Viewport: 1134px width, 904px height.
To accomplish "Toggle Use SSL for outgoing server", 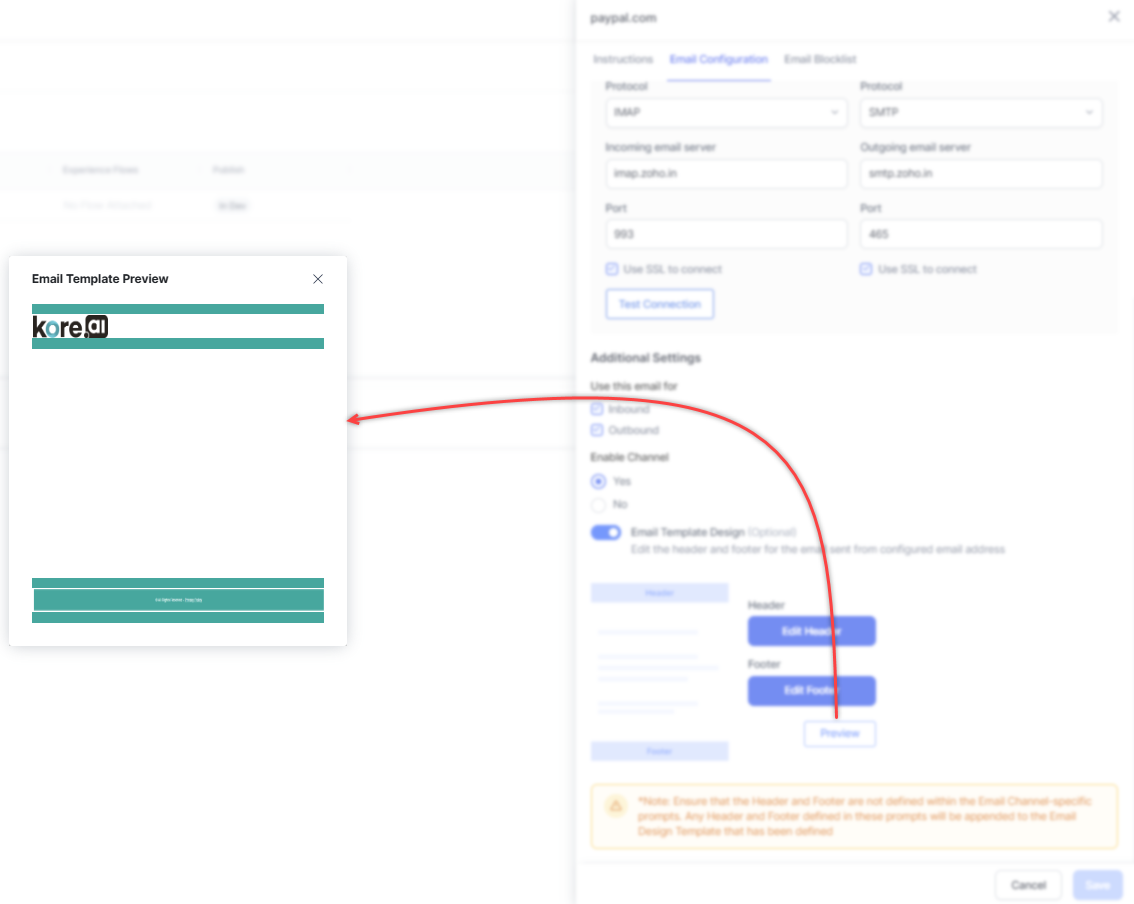I will click(866, 269).
